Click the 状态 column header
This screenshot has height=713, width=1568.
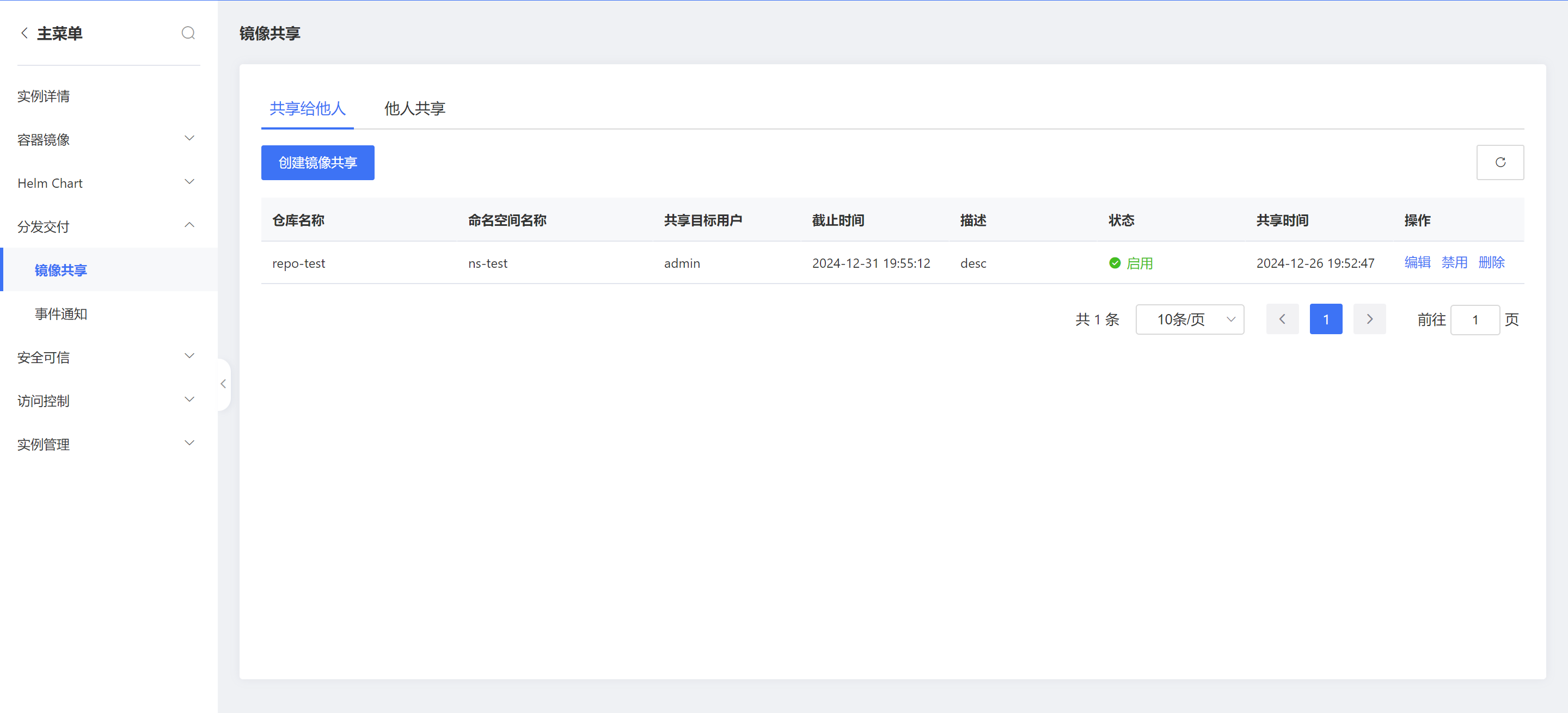coord(1121,220)
